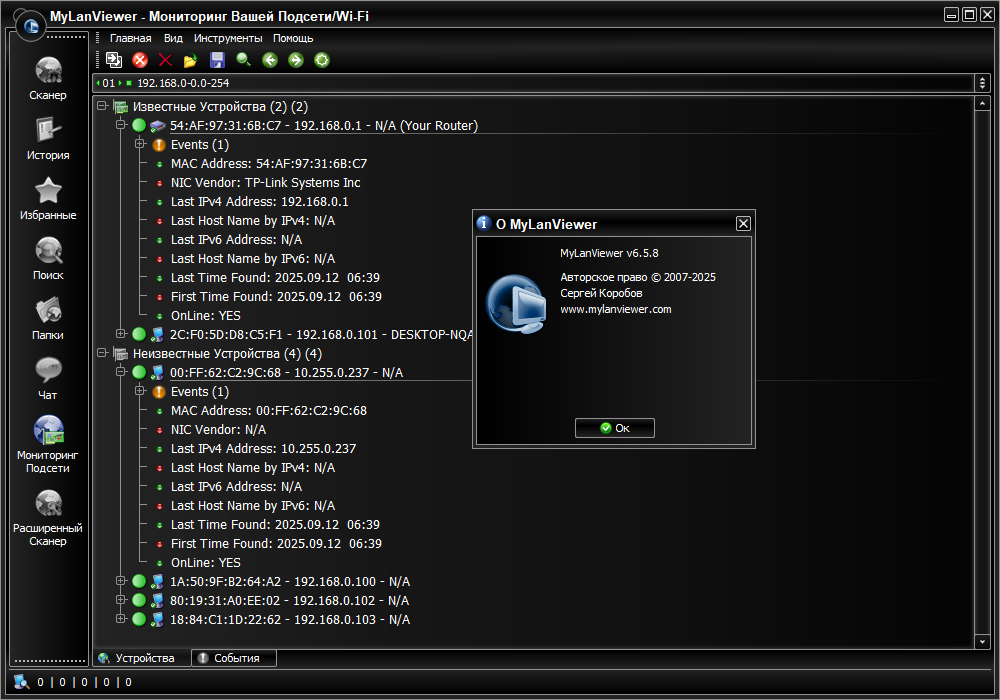Expand the 1A:50:9F:B2:64:A2 device node
Screen dimensions: 1000x700
(121, 581)
